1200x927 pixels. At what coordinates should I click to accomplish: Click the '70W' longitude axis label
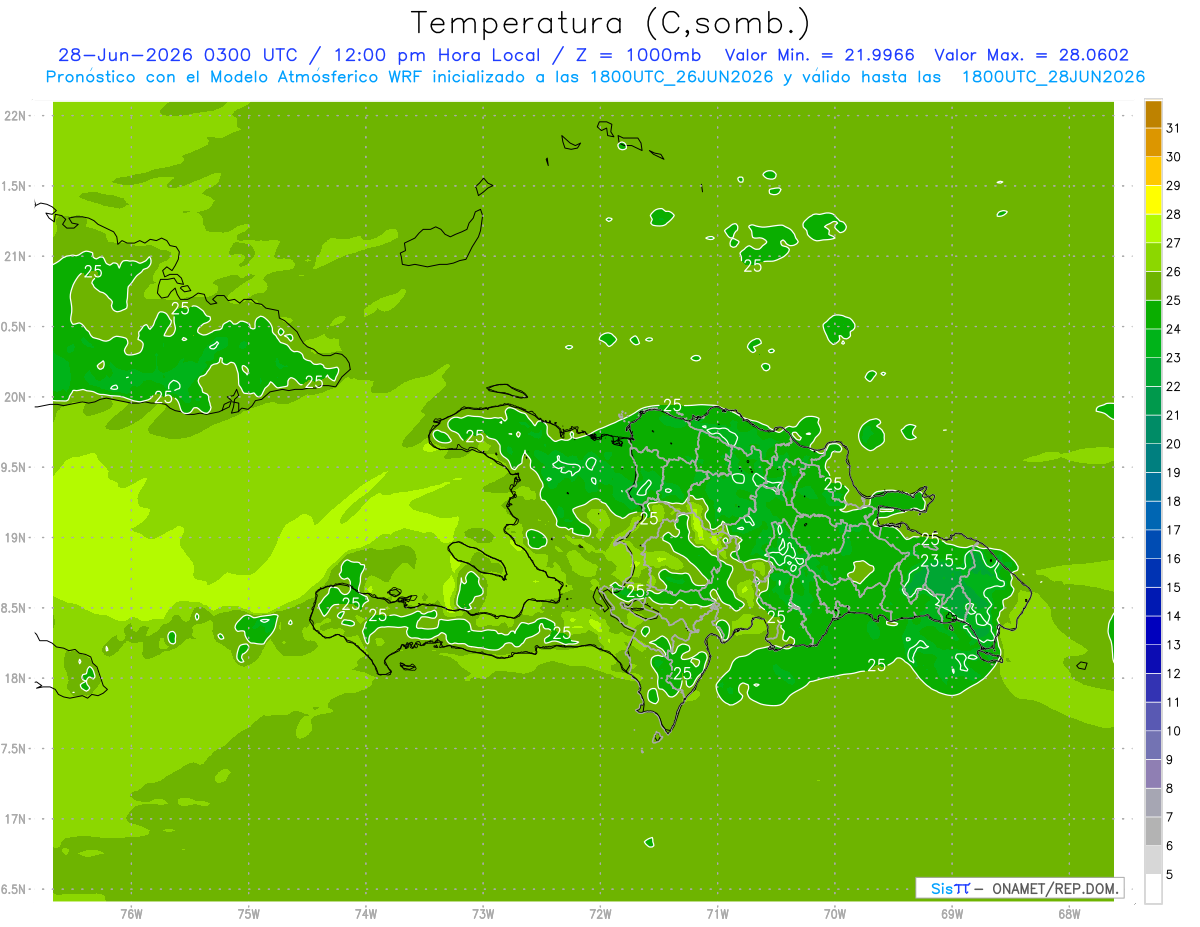point(835,914)
